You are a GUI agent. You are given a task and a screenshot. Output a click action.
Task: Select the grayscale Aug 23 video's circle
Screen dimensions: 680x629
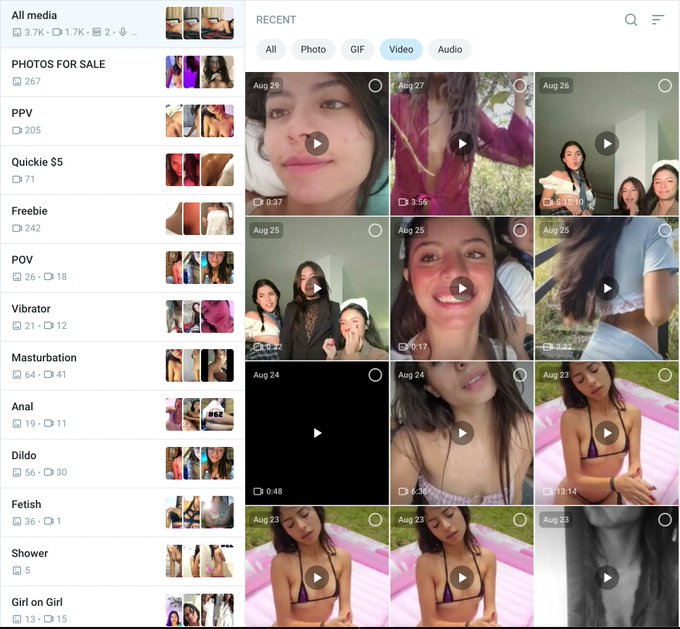(x=664, y=520)
